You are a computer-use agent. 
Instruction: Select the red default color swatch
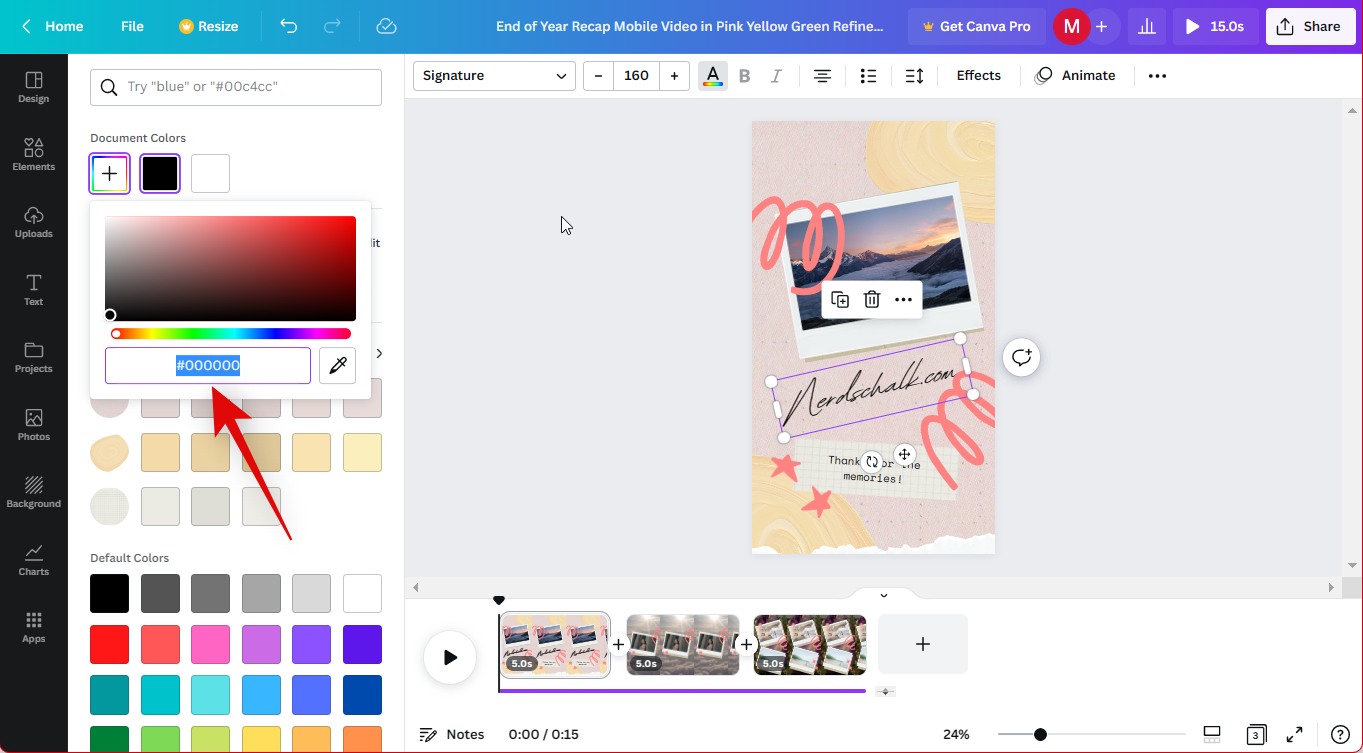[109, 644]
